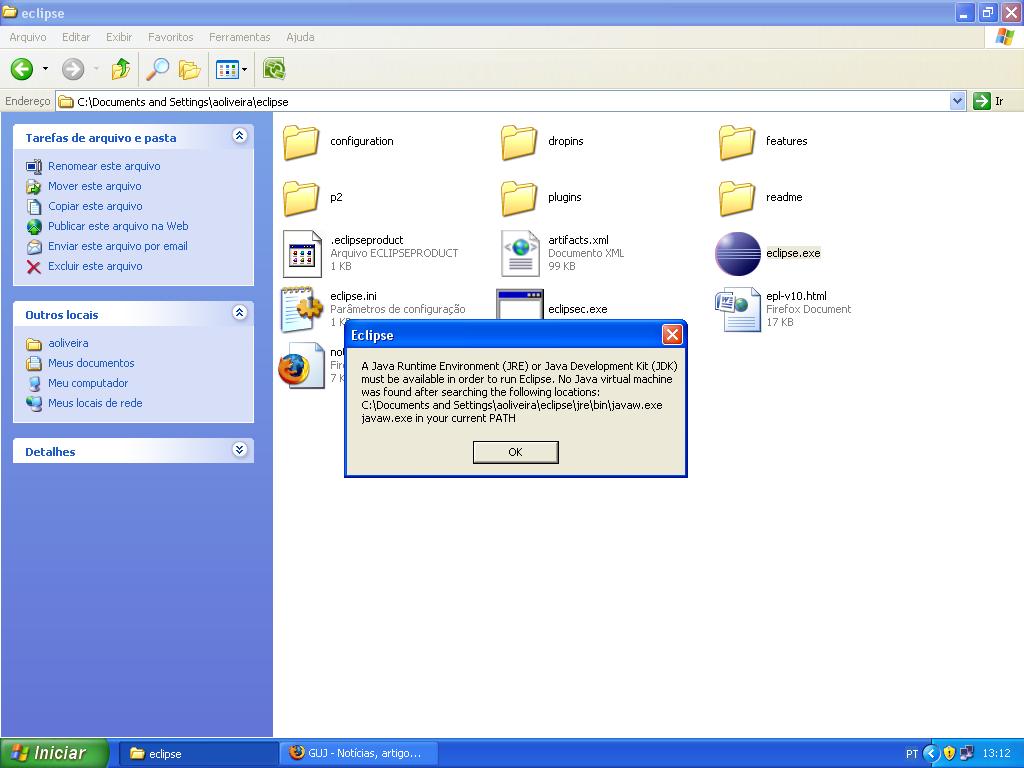Screen dimensions: 1024x768
Task: Open the Favoritos menu
Action: coord(170,37)
